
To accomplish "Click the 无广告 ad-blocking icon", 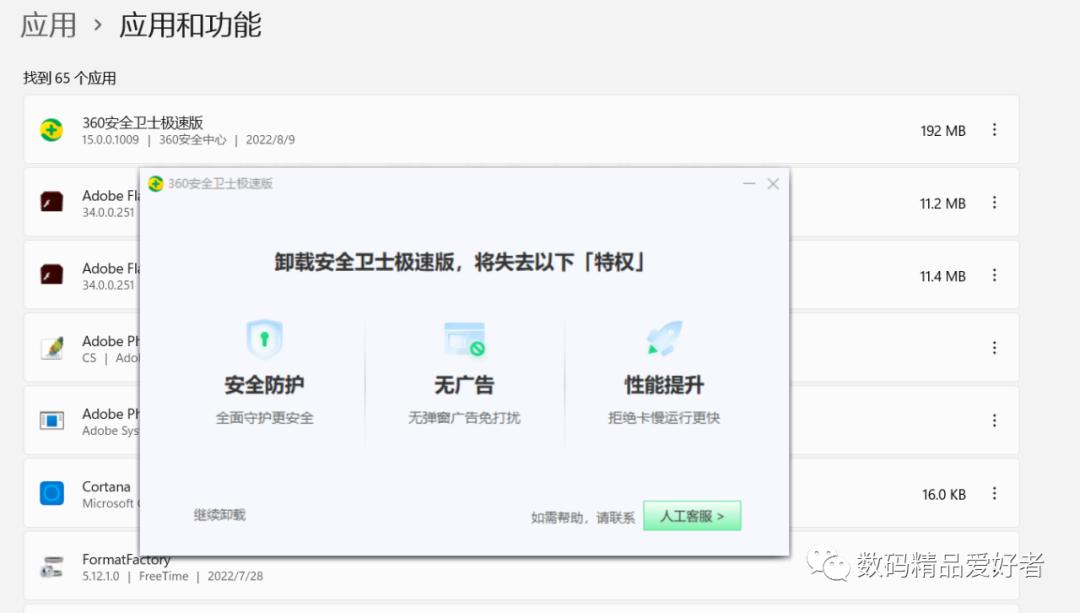I will pyautogui.click(x=463, y=336).
